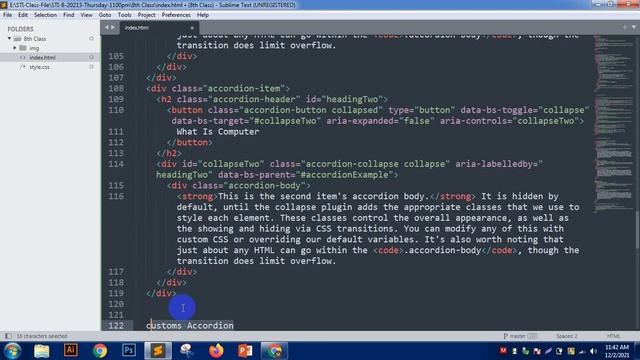Image resolution: width=640 pixels, height=360 pixels.
Task: Collapse the 8th Class folder
Action: (x=9, y=39)
